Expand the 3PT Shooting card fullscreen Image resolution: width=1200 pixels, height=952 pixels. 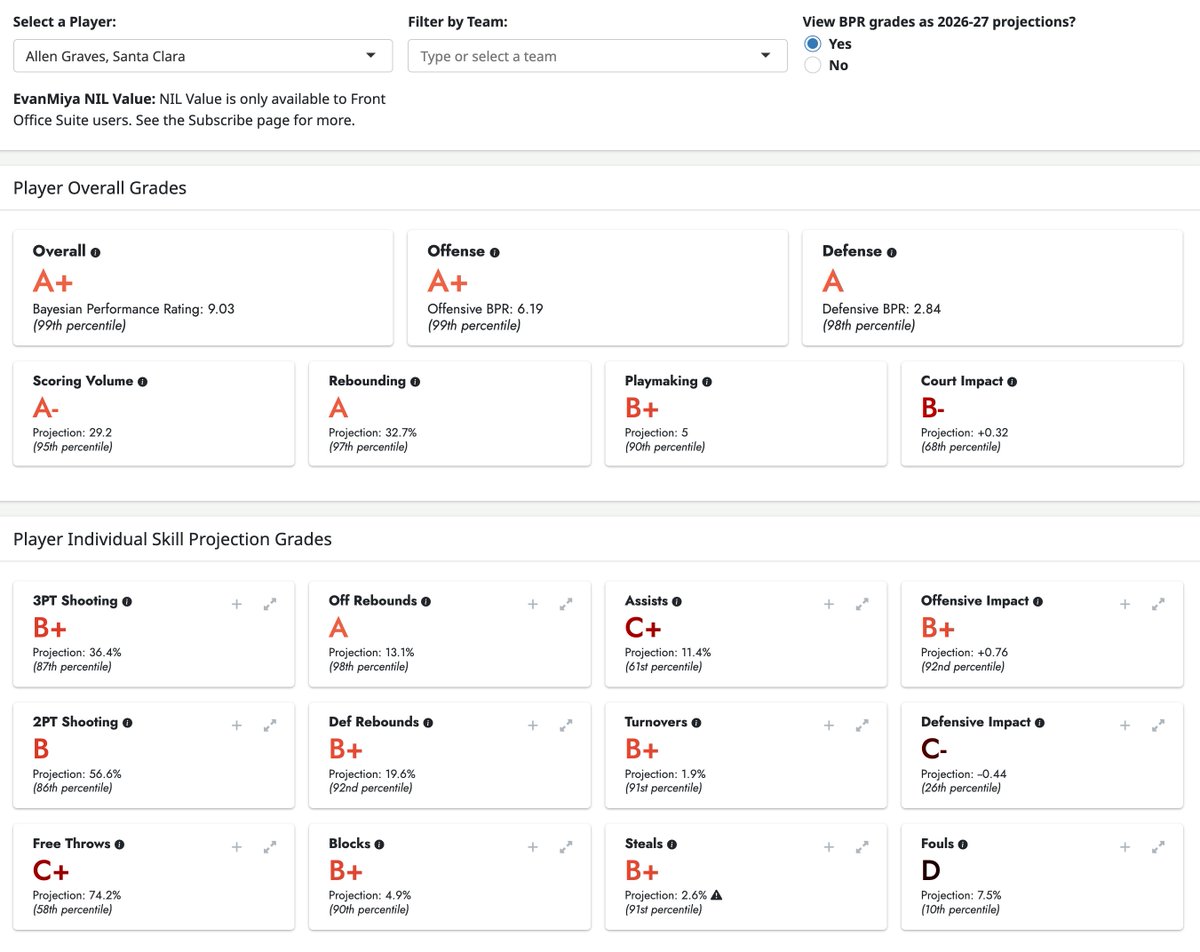tap(270, 604)
